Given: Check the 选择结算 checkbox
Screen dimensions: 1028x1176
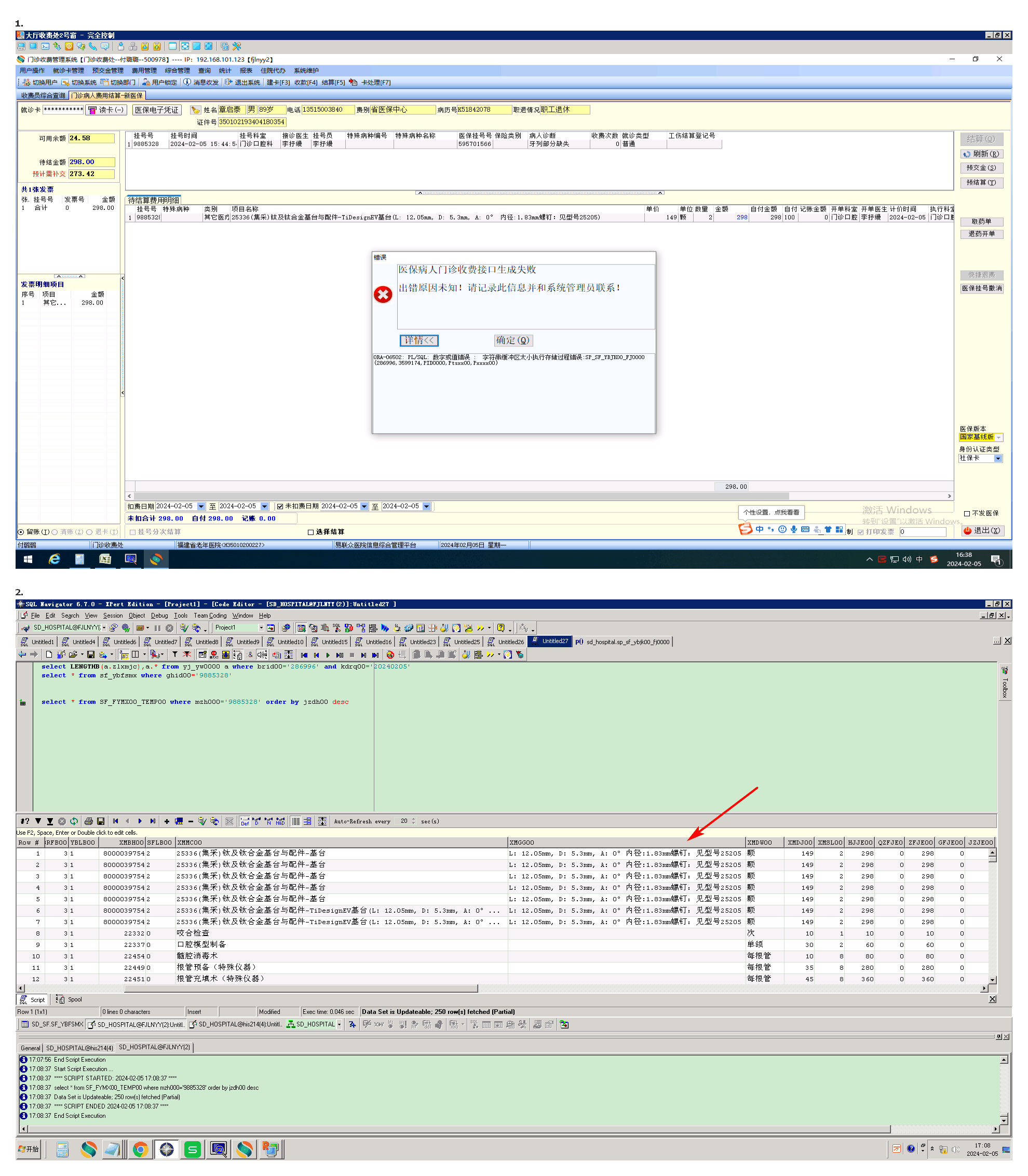Looking at the screenshot, I should coord(311,532).
